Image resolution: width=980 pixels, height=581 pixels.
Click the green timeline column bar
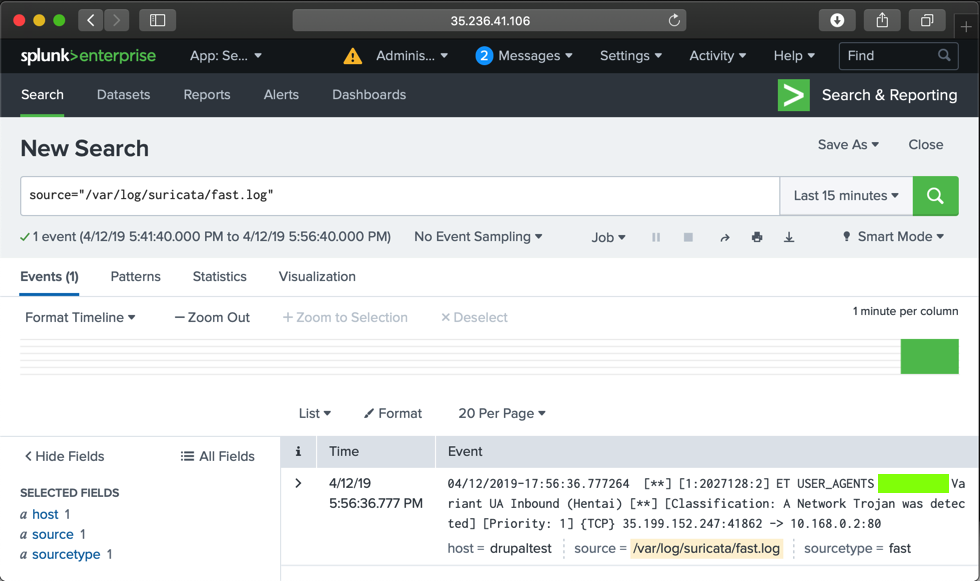[x=929, y=357]
